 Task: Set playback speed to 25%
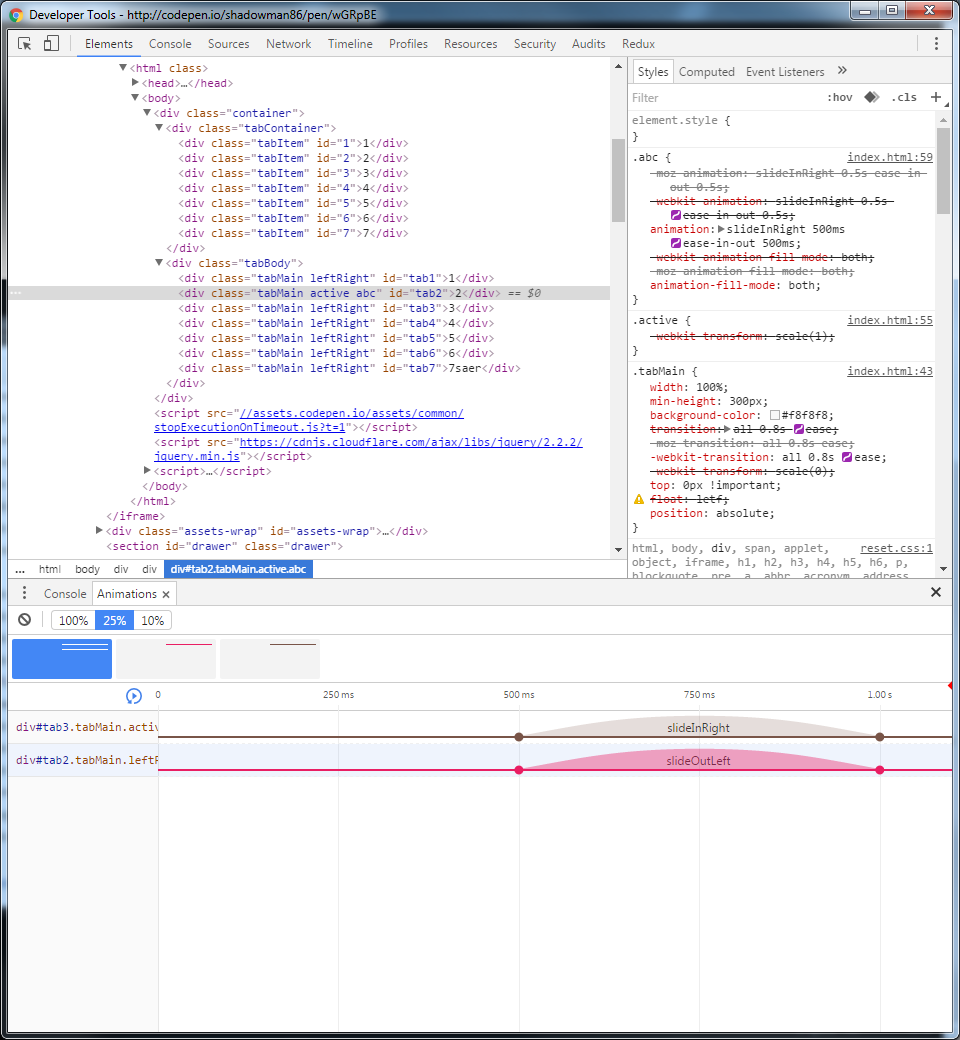[x=114, y=620]
